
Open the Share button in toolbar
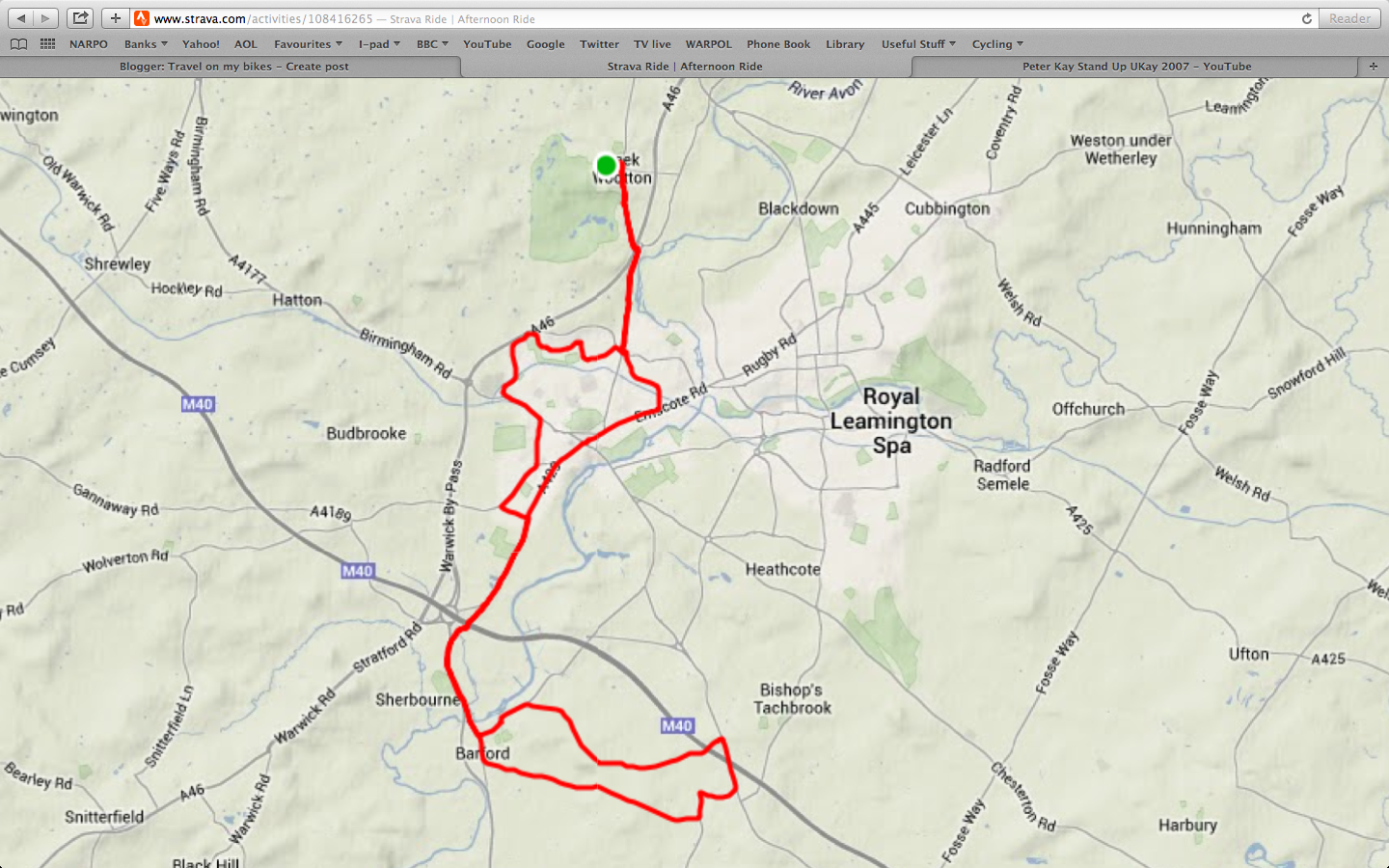(81, 18)
